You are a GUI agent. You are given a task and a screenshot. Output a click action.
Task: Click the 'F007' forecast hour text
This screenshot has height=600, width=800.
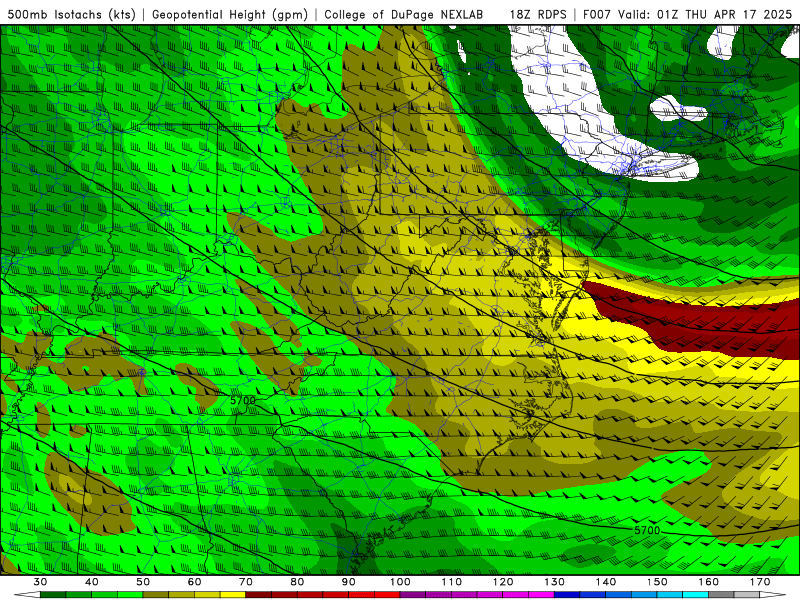click(597, 14)
